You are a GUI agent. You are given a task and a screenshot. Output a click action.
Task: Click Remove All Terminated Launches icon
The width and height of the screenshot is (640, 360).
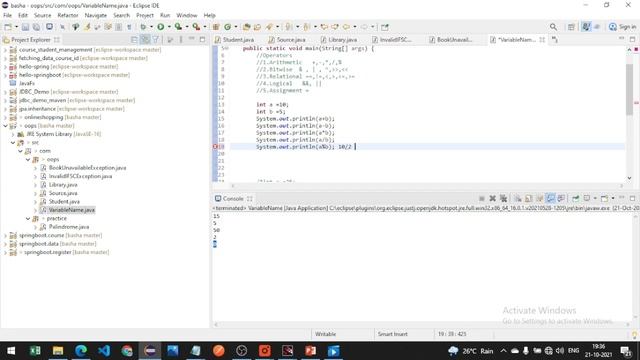[503, 198]
